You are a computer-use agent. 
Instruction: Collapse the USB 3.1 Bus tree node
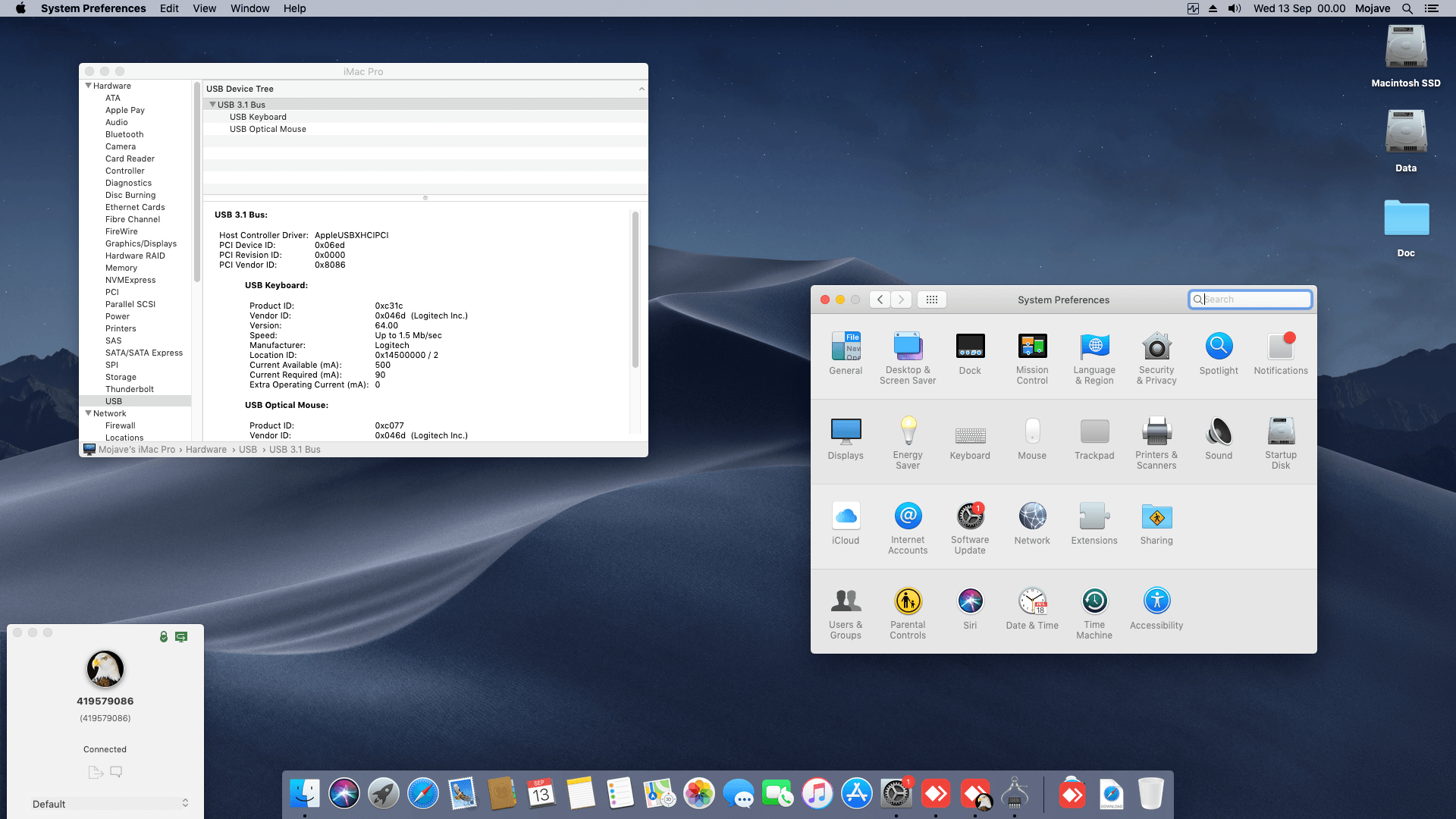(213, 105)
